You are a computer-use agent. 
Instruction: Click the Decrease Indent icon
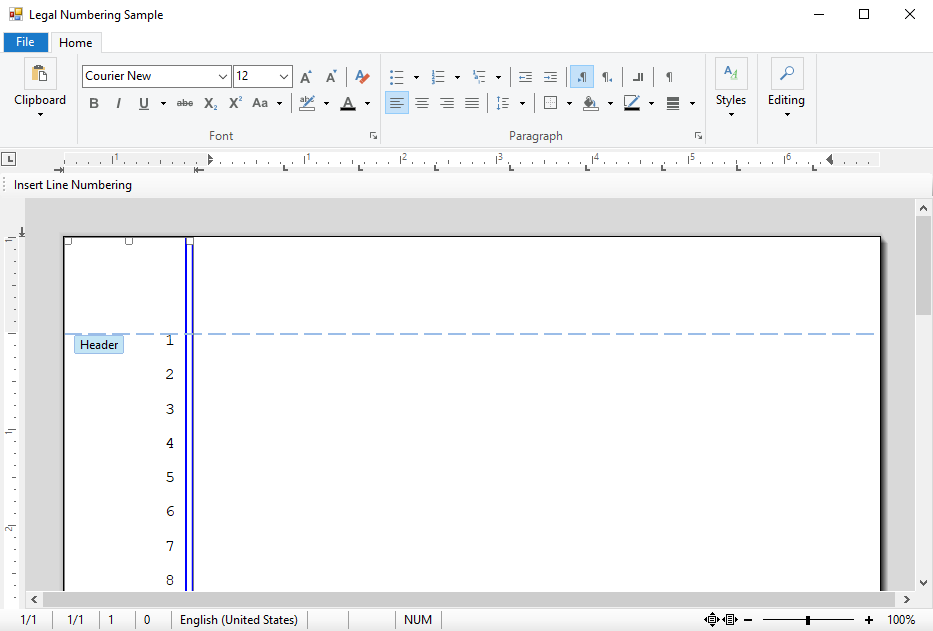525,77
